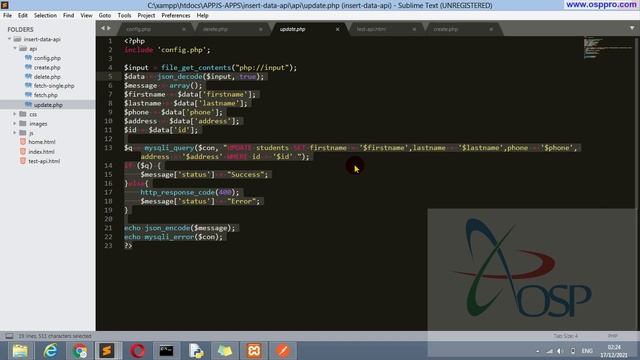Open the Tools menu
This screenshot has width=640, height=360.
tap(124, 16)
